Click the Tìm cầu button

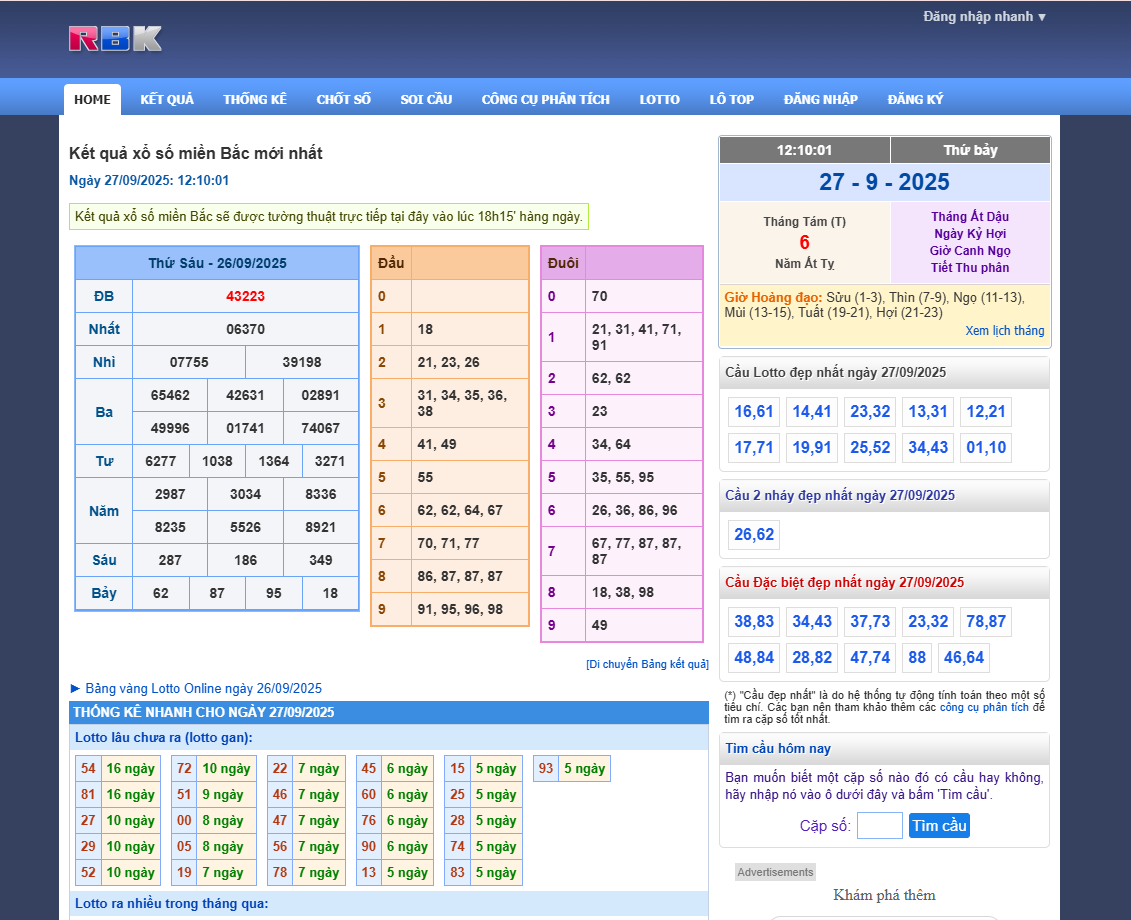[939, 826]
